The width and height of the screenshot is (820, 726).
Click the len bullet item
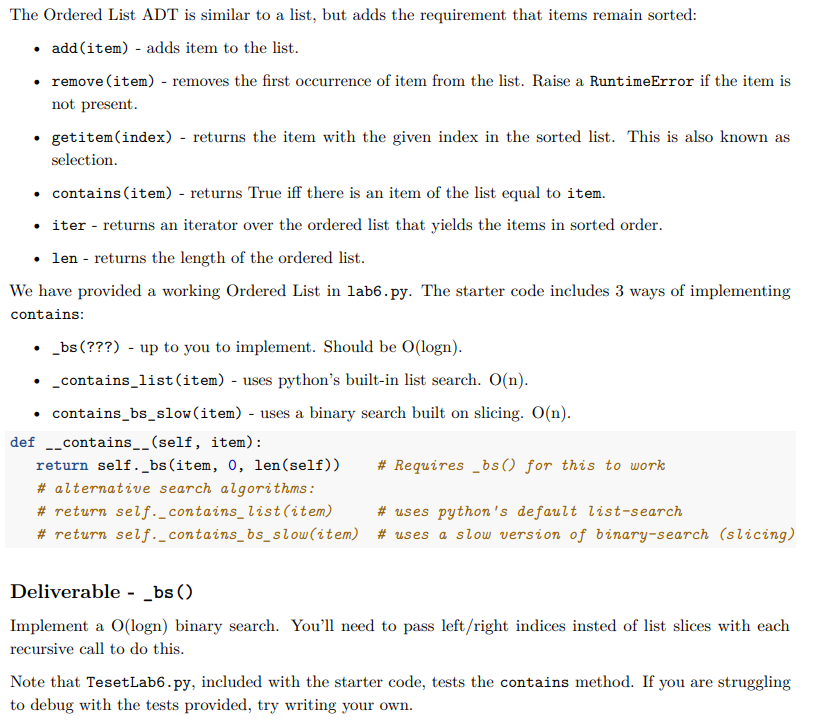click(63, 257)
